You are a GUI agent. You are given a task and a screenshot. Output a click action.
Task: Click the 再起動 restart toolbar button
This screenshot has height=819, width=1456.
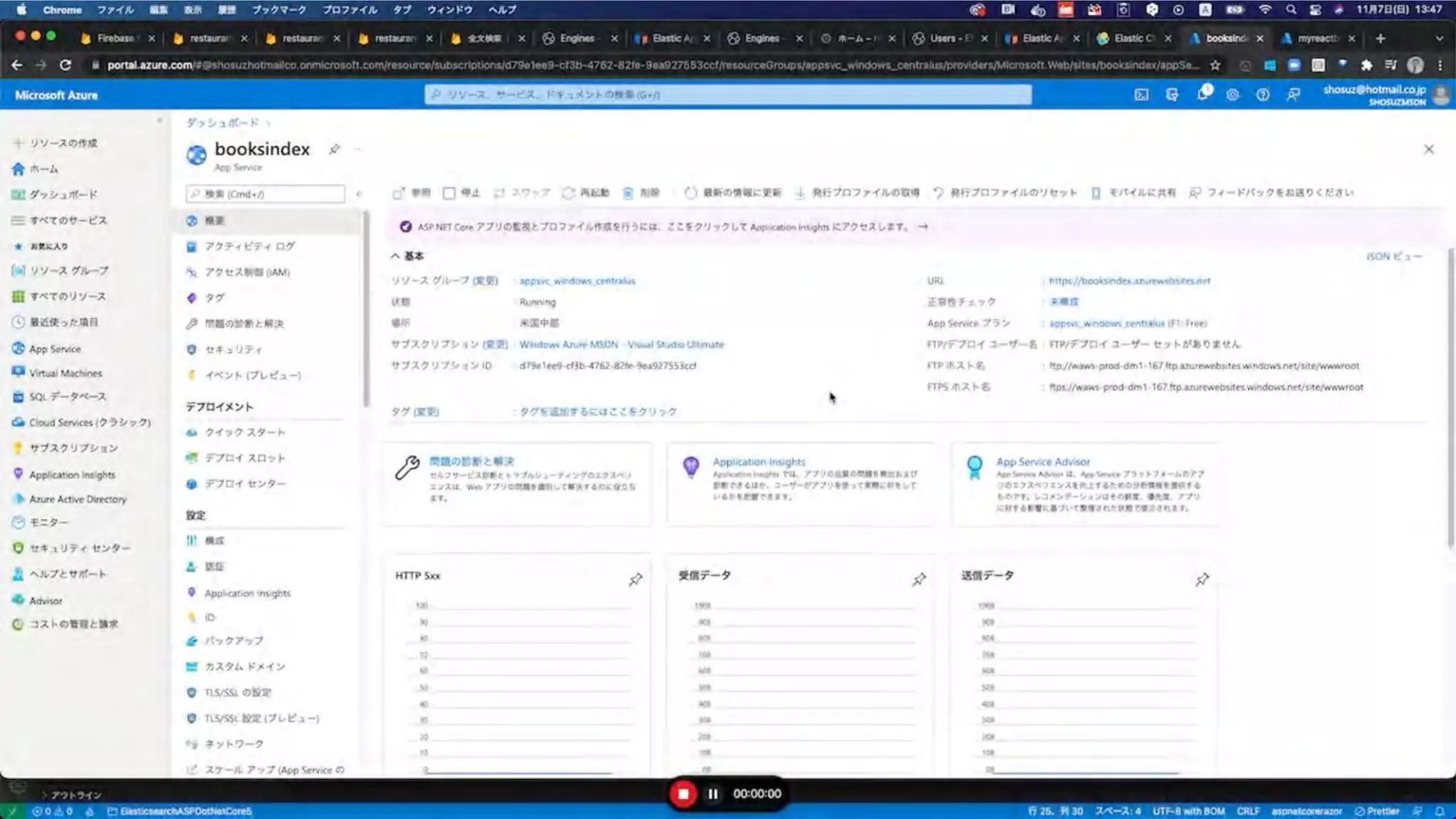[586, 193]
